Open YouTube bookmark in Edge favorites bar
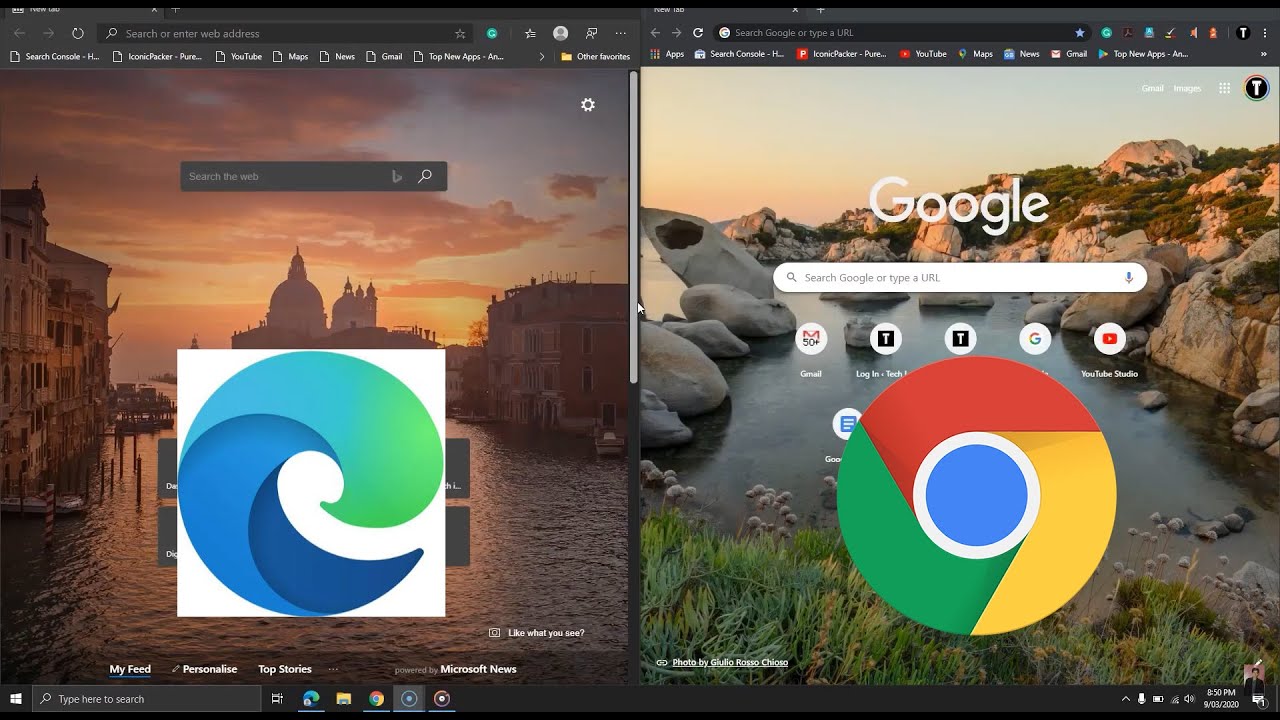The height and width of the screenshot is (720, 1280). [x=238, y=57]
